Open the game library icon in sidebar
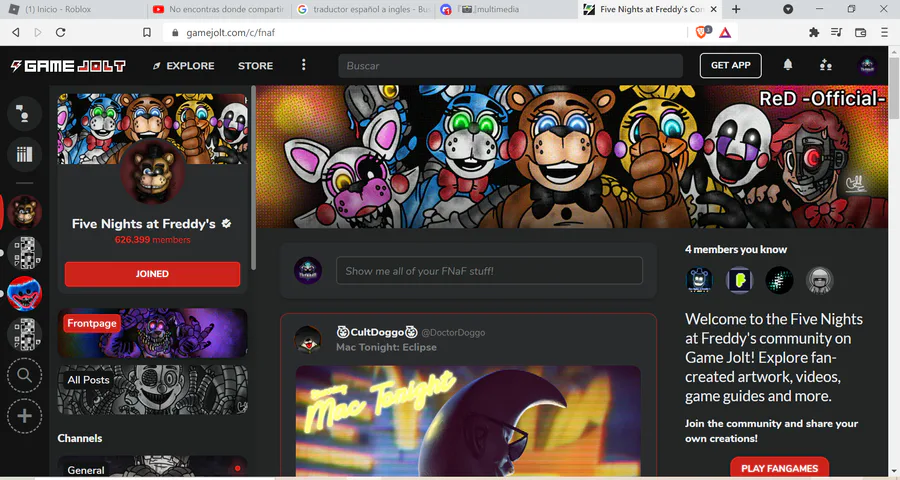 [24, 154]
